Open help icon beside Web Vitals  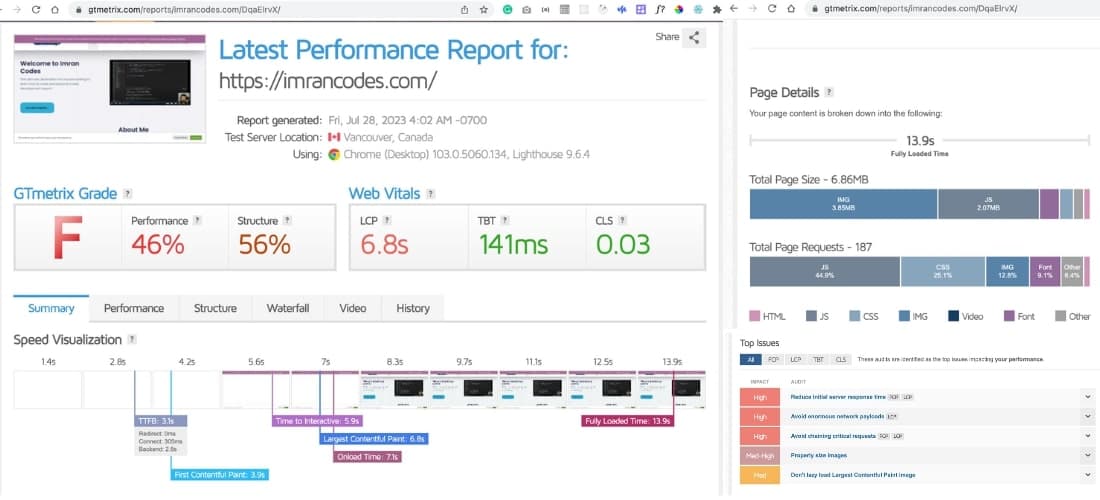click(x=431, y=194)
